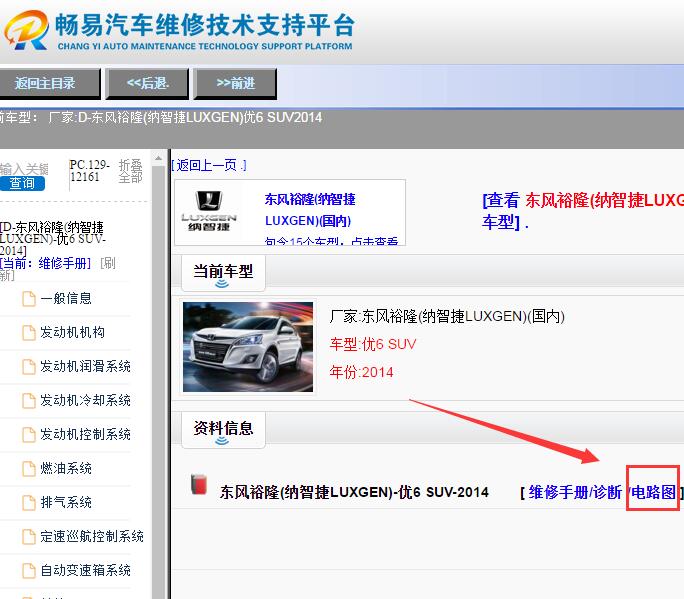The height and width of the screenshot is (599, 684).
Task: Click the 当前：维修手册 link
Action: (45, 263)
